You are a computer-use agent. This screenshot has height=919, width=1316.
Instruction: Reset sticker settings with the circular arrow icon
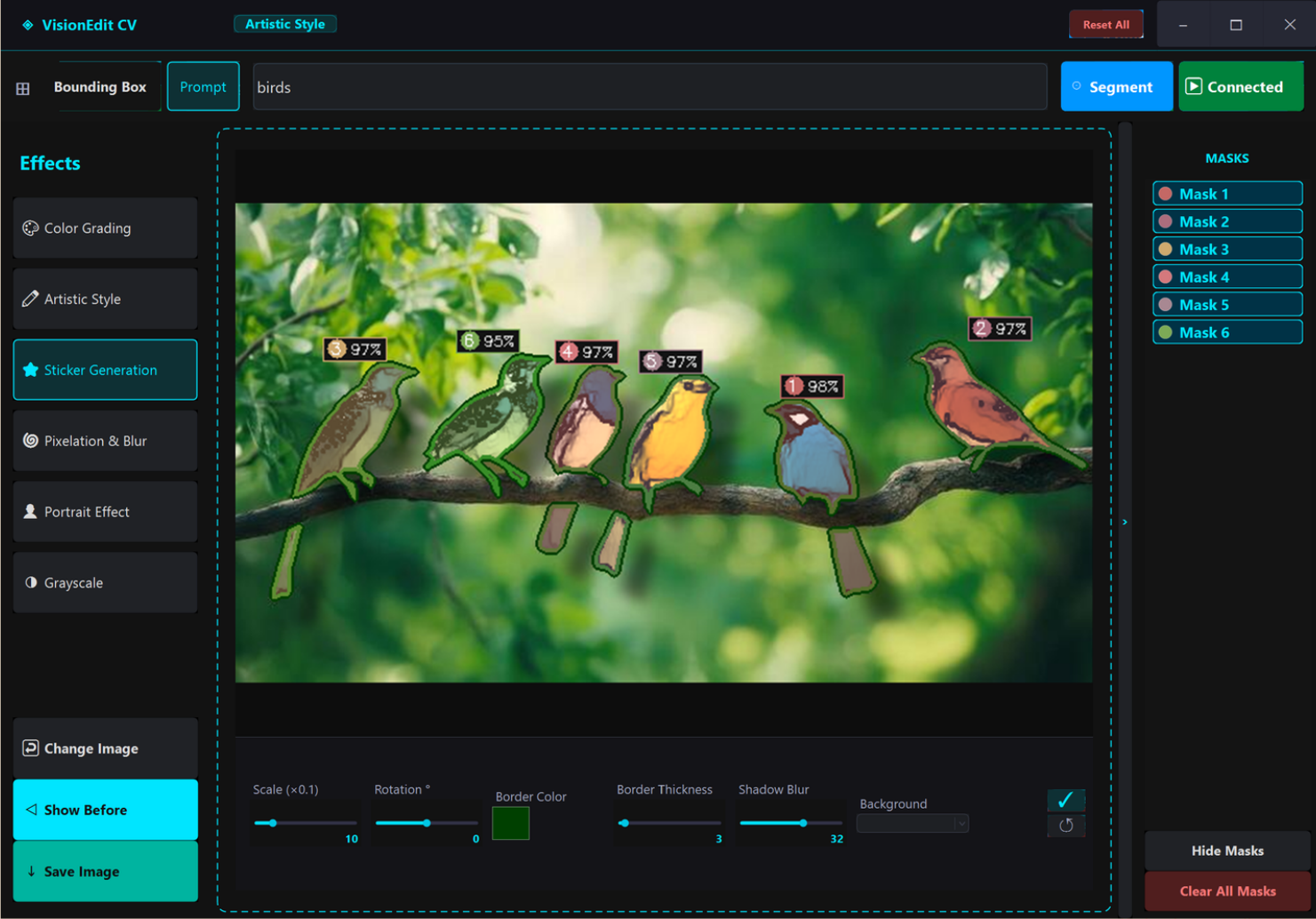pyautogui.click(x=1065, y=826)
